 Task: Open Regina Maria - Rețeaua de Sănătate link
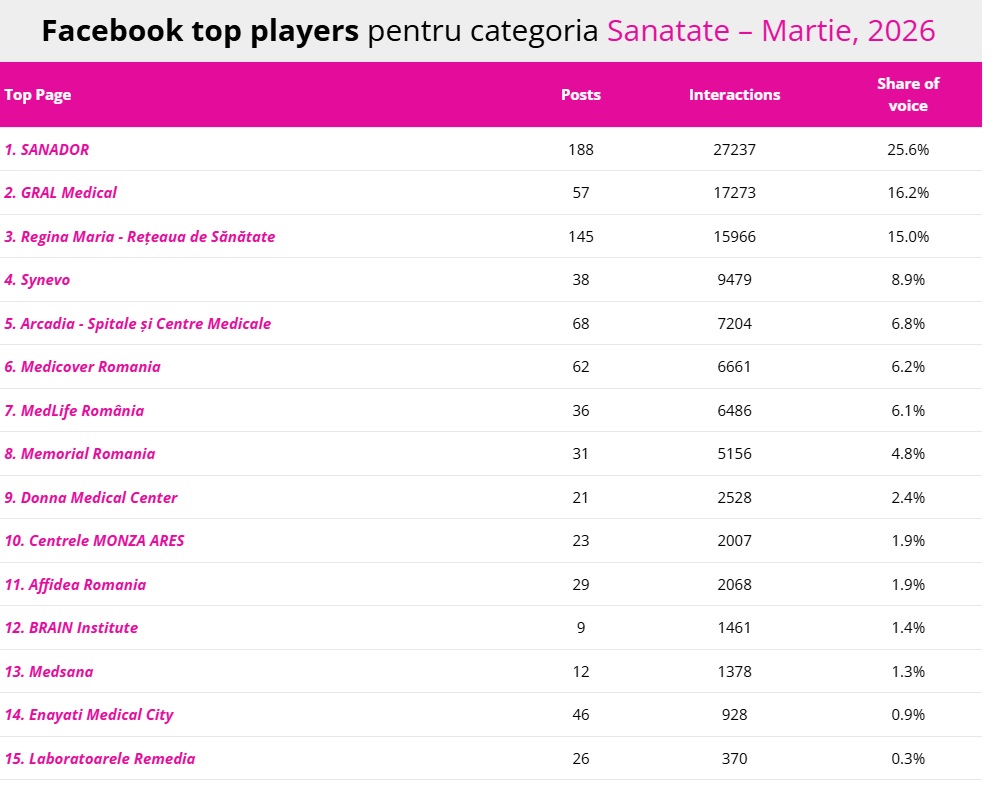coord(147,237)
